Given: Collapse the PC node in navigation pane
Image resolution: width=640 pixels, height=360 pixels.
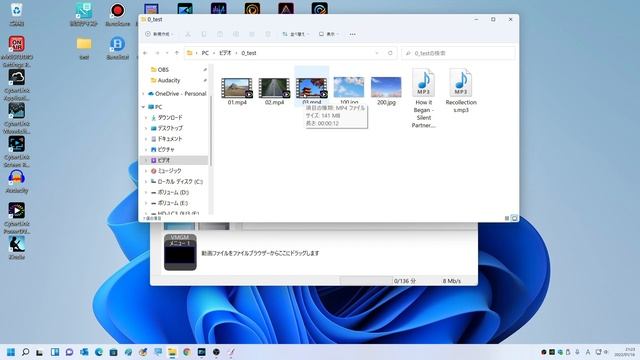Looking at the screenshot, I should [144, 107].
